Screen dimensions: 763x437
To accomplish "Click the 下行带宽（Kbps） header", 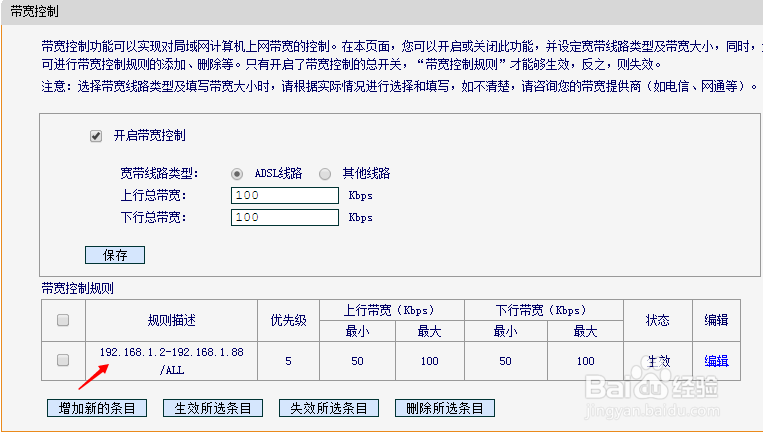I will (541, 310).
